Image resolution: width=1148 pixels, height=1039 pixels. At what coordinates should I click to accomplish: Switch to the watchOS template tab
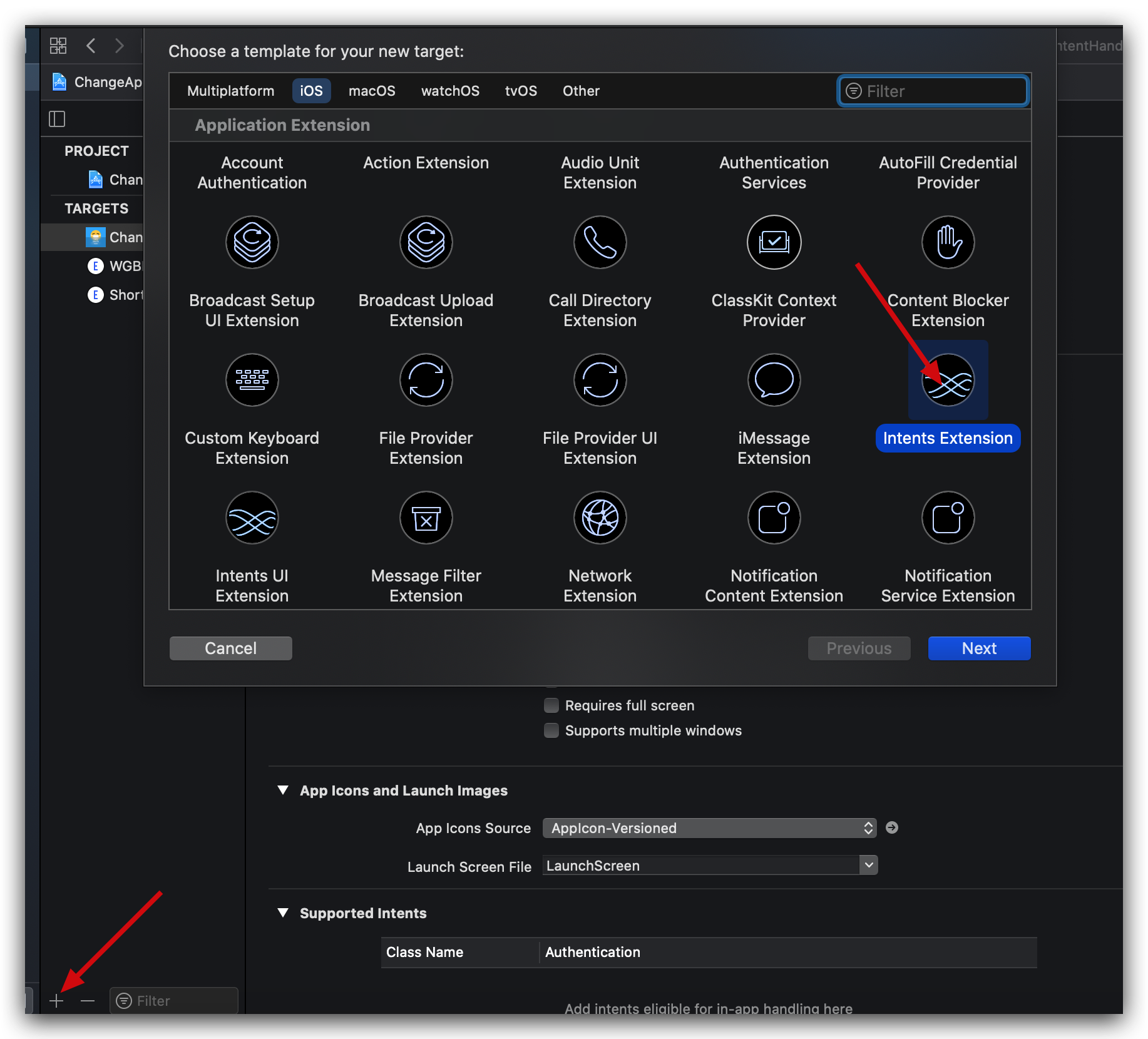pos(450,91)
